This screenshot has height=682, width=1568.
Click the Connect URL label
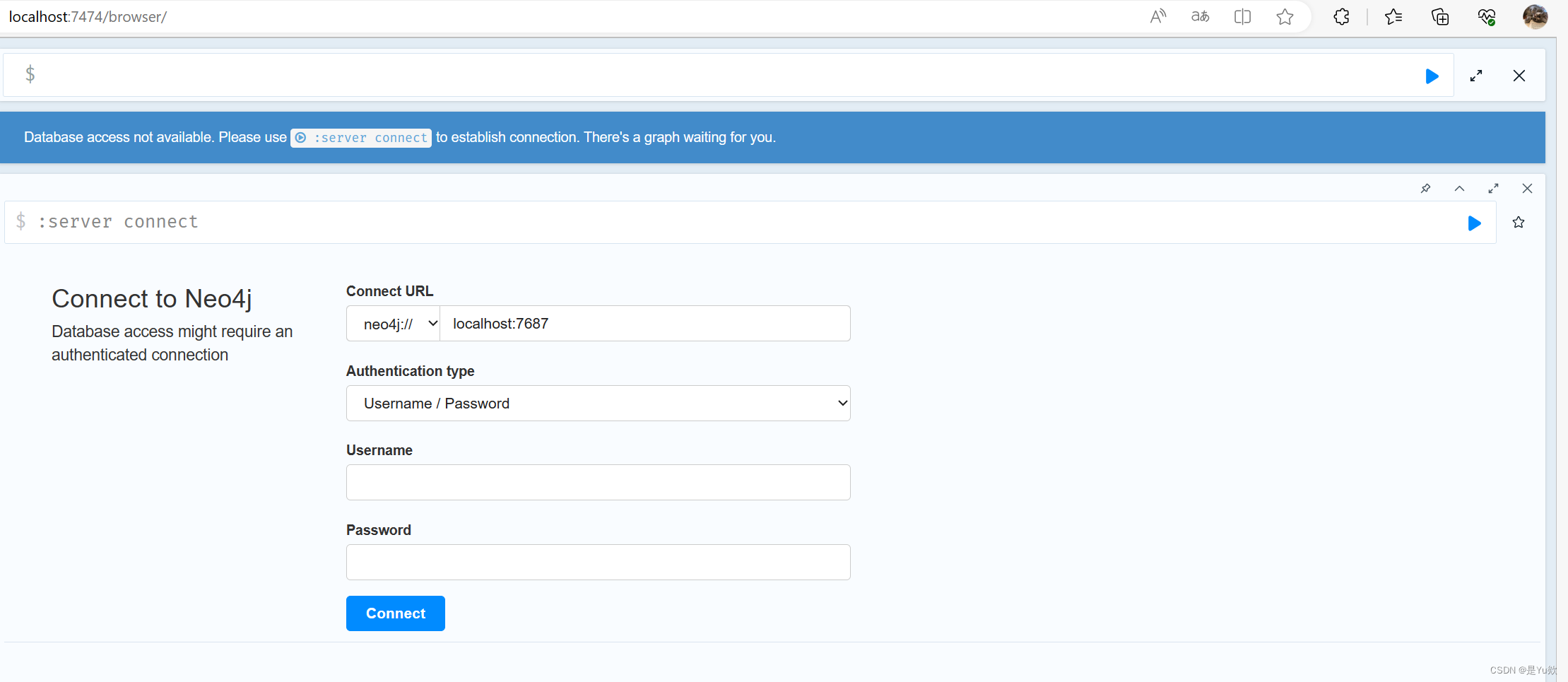pyautogui.click(x=389, y=291)
